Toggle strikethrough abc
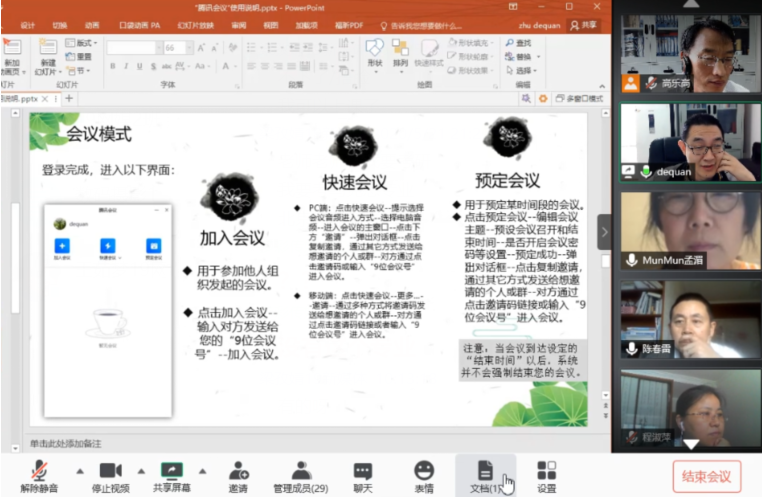This screenshot has width=762, height=497. point(167,66)
